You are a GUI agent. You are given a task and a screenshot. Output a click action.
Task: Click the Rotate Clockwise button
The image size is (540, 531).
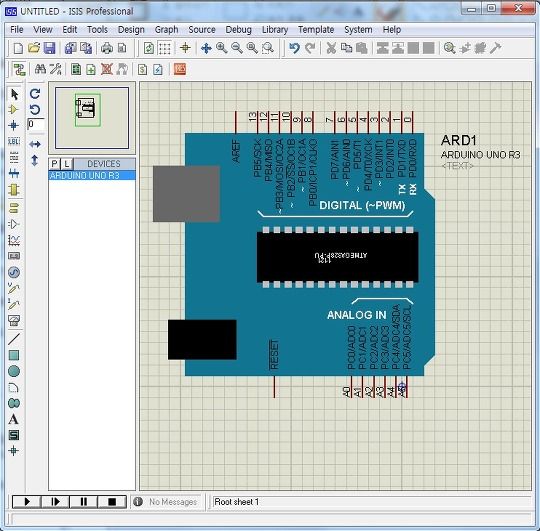click(x=35, y=94)
